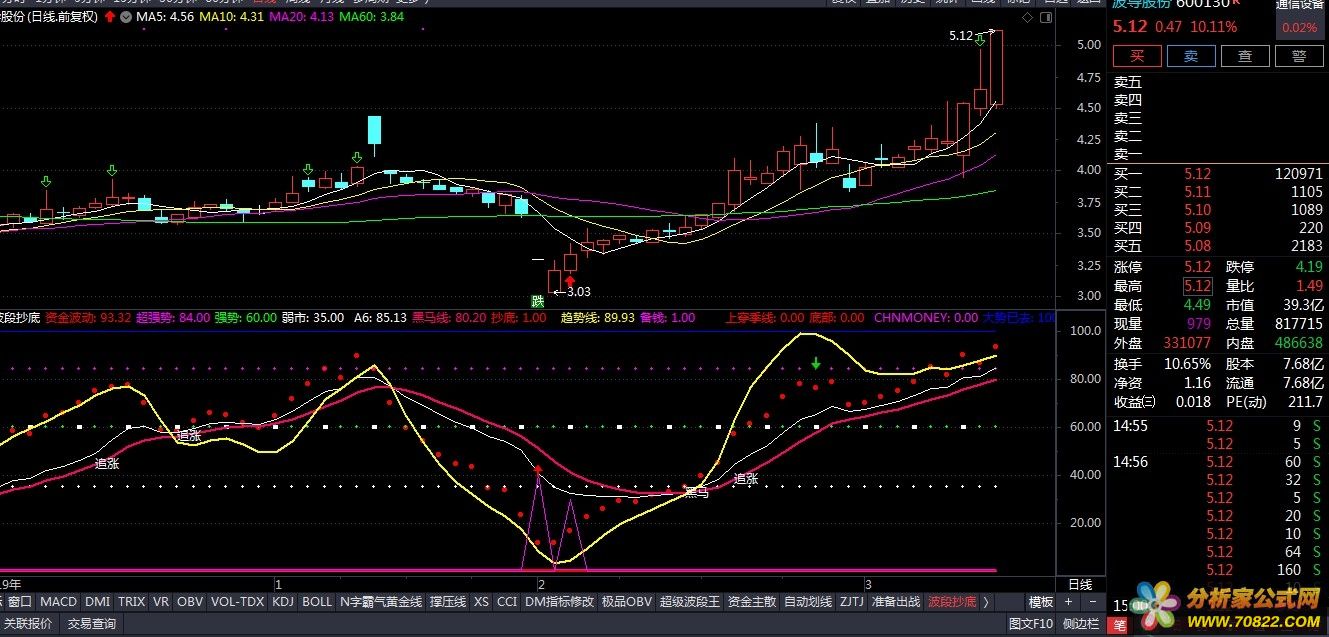Click the 警 alert button
1329x637 pixels.
coord(1299,56)
